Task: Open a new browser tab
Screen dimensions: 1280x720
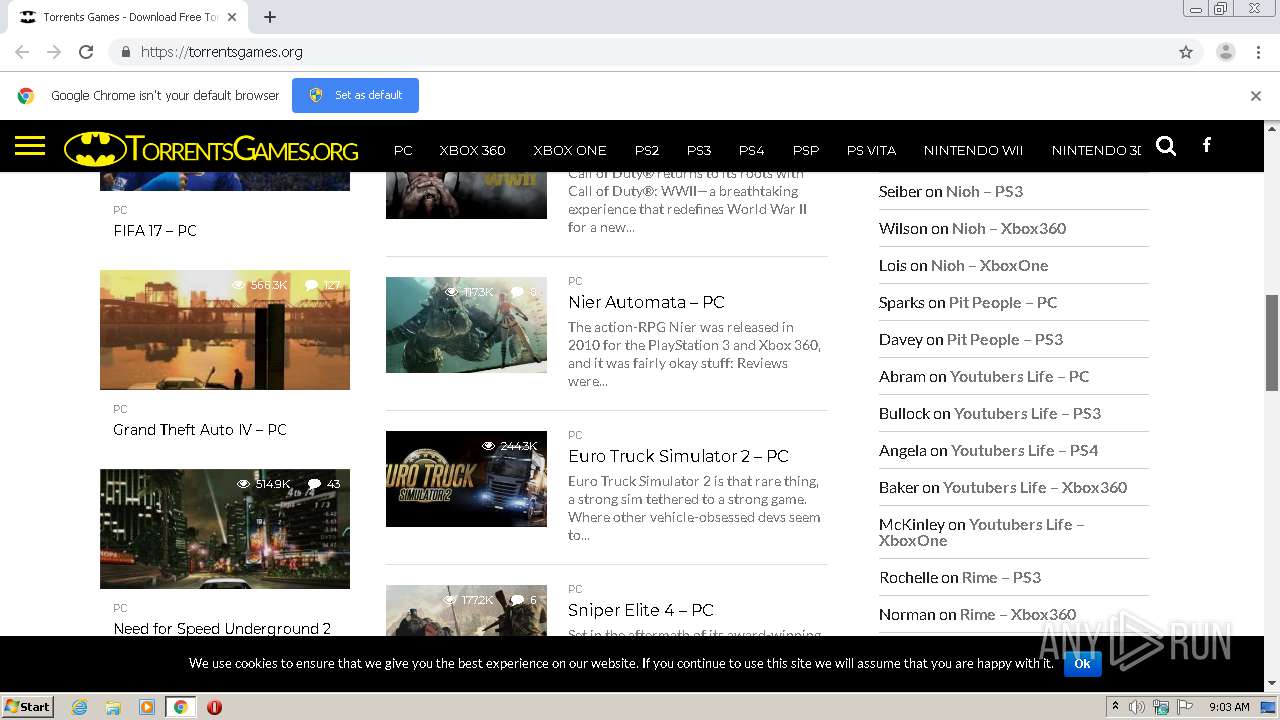Action: (269, 17)
